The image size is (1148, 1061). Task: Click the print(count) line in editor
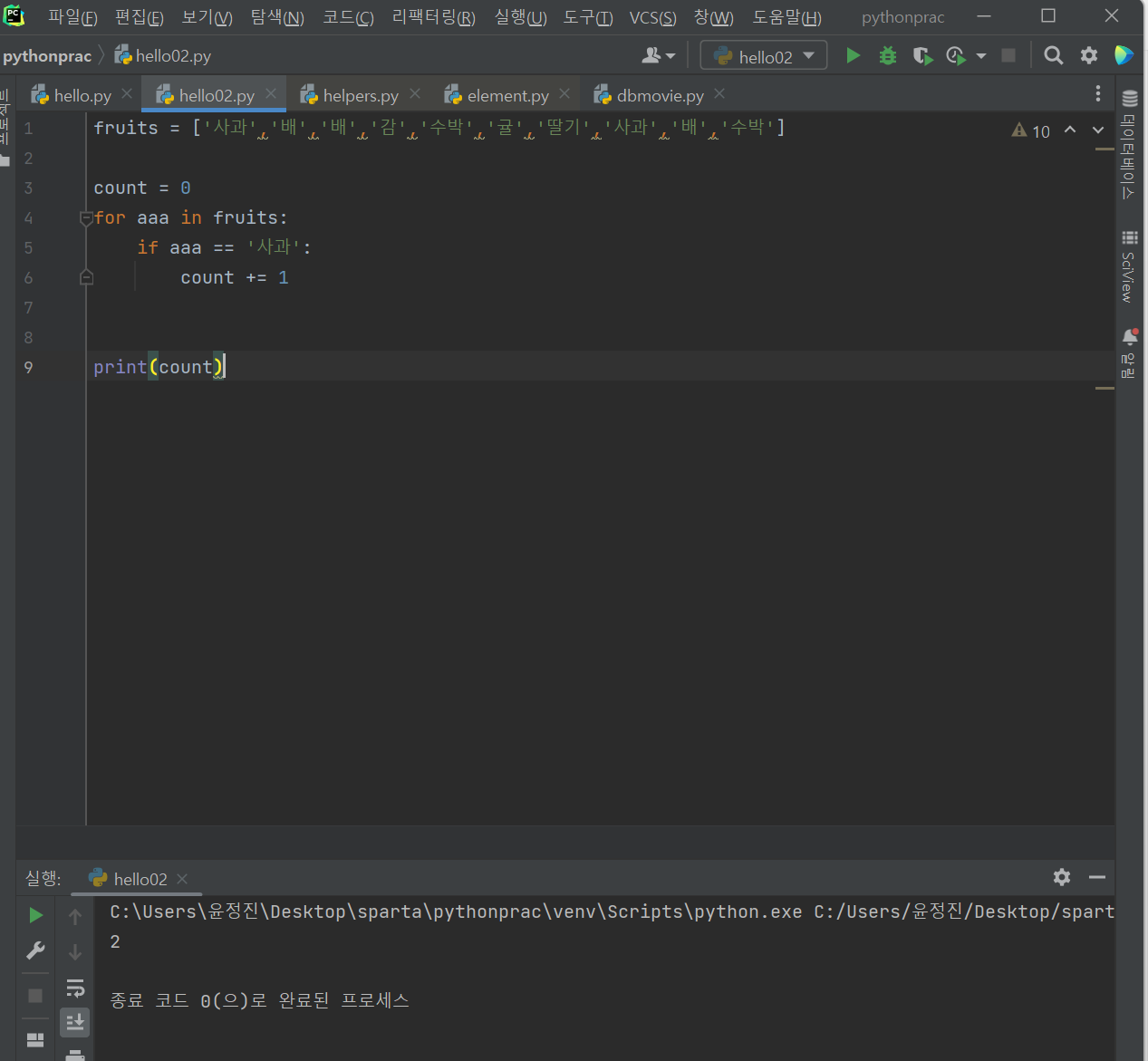tap(159, 367)
